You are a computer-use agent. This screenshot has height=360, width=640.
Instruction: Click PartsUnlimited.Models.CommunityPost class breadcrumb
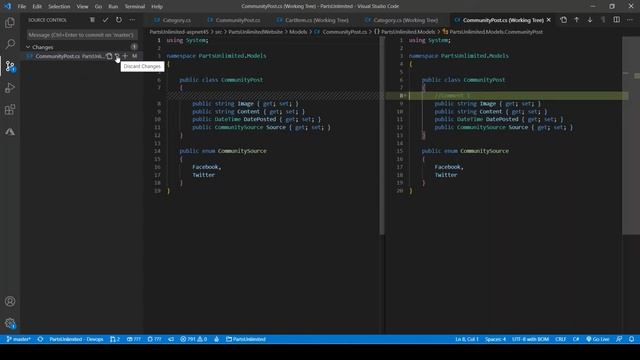click(496, 32)
